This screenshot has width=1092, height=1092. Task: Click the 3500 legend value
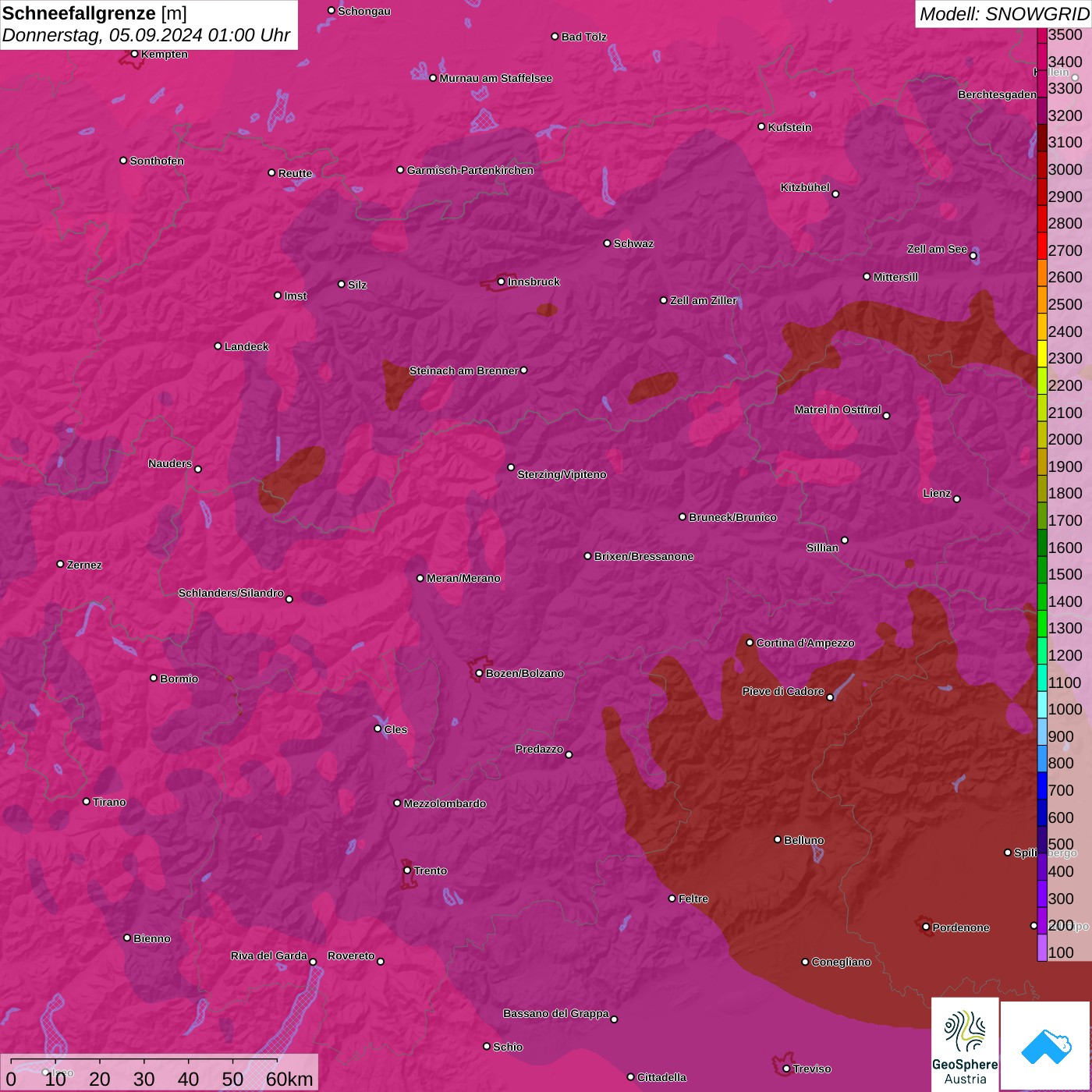(1065, 35)
